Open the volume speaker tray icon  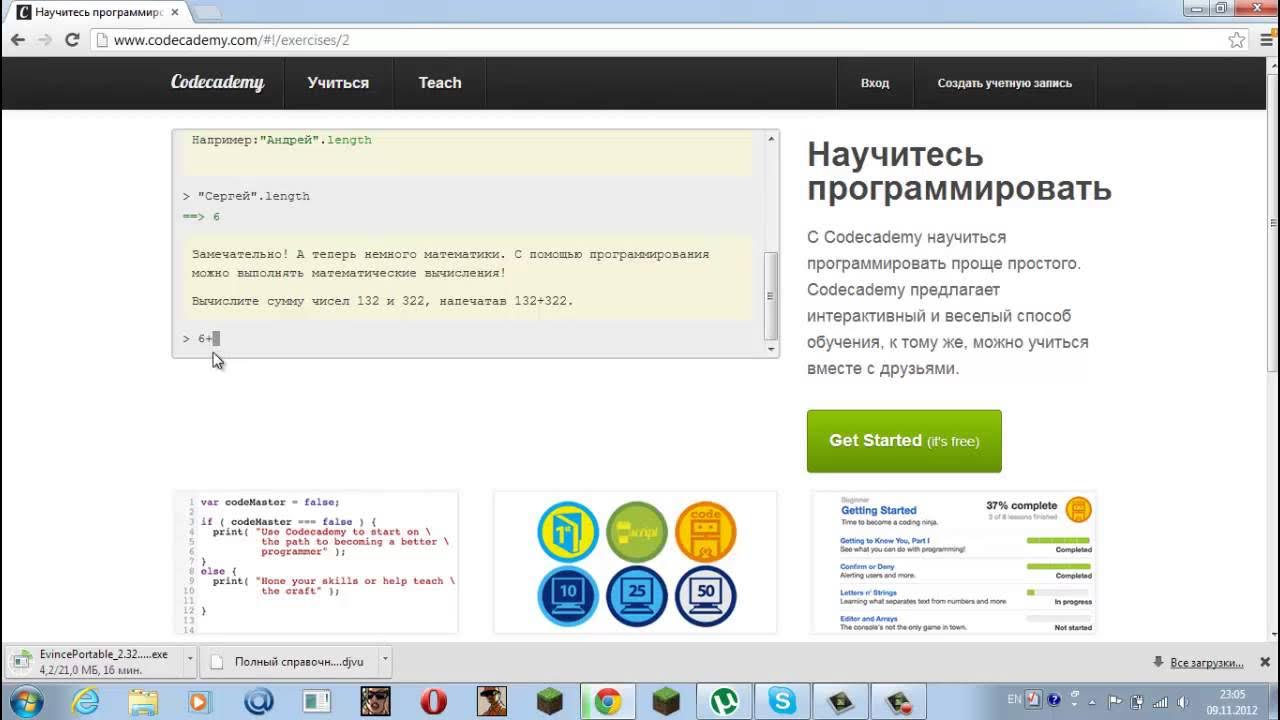[1182, 701]
